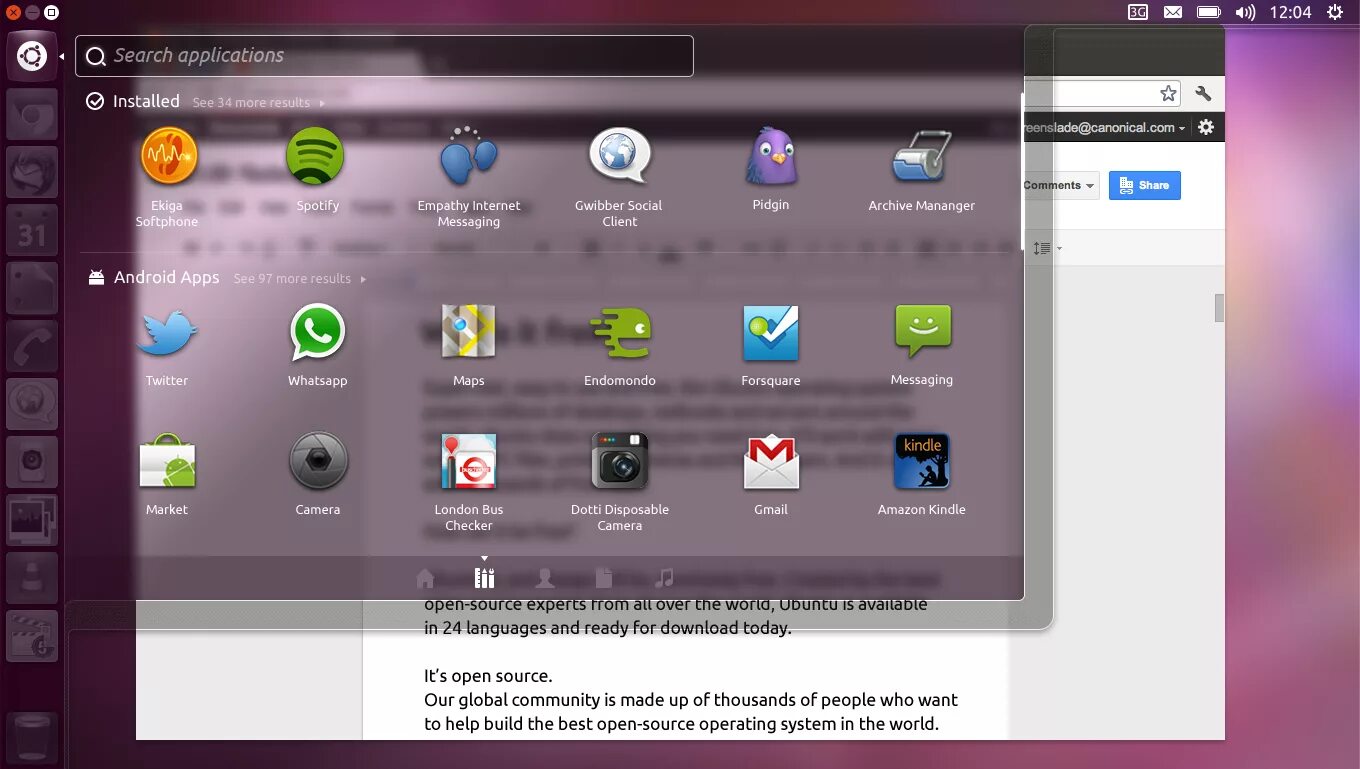Launch Empathy Internet Messaging
This screenshot has height=769, width=1360.
[x=469, y=157]
